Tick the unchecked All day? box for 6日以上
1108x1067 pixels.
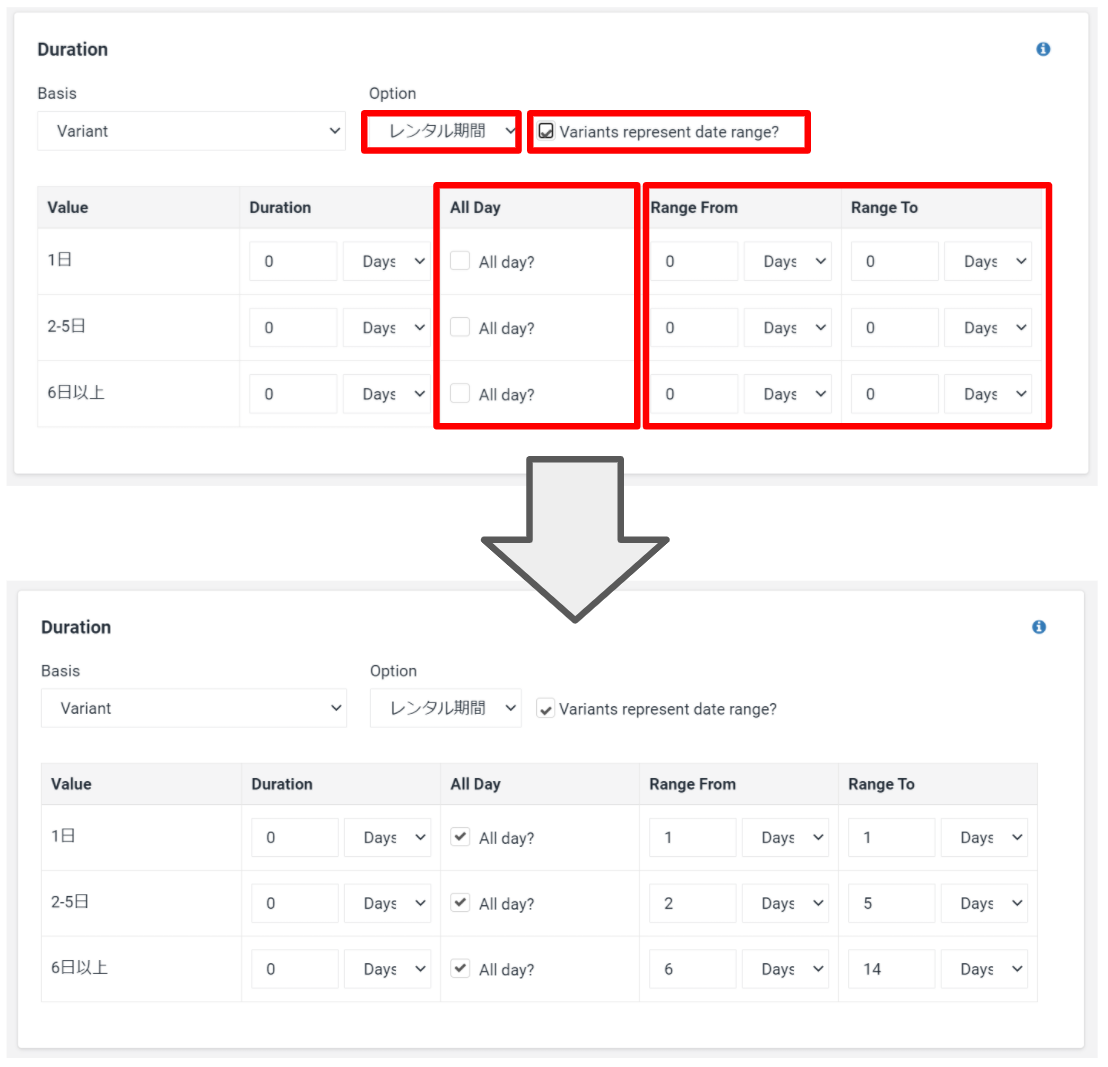460,394
